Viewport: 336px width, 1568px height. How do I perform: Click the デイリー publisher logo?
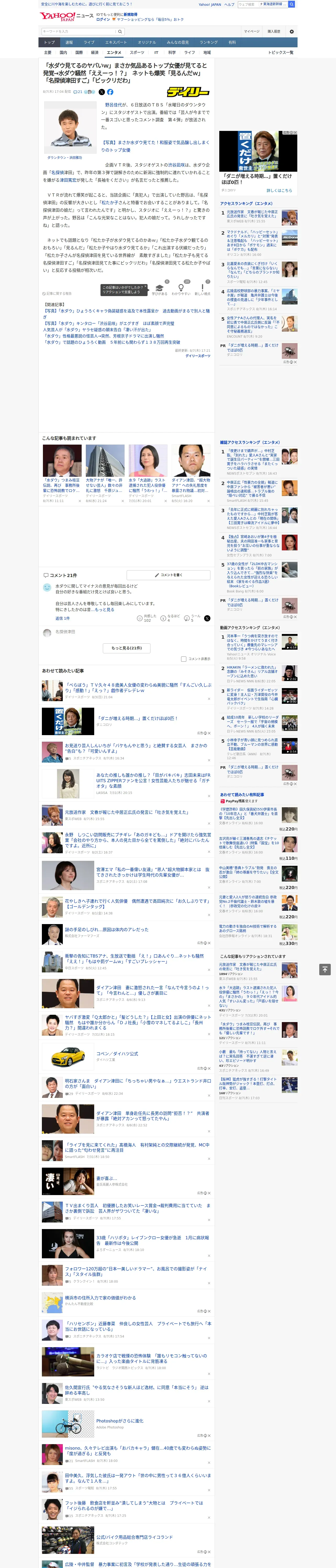click(188, 92)
